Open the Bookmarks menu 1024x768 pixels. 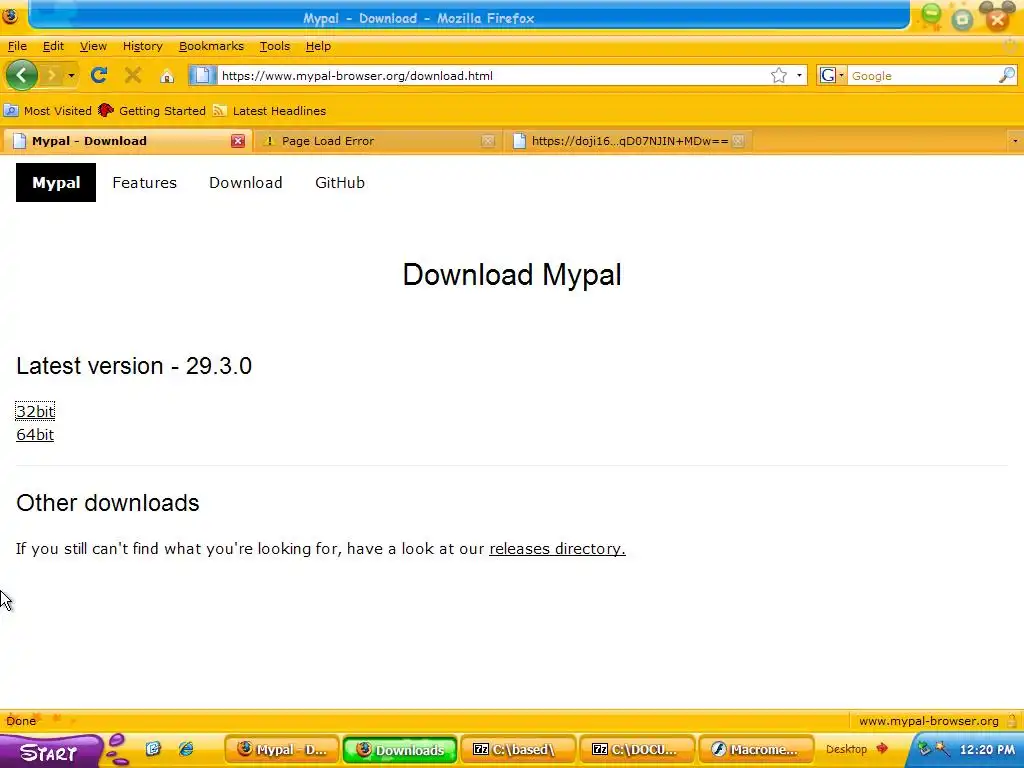[x=211, y=46]
